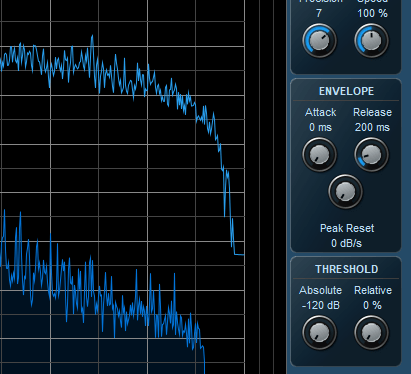Screen dimensions: 411x374
Task: Click the Release label
Action: tap(372, 112)
